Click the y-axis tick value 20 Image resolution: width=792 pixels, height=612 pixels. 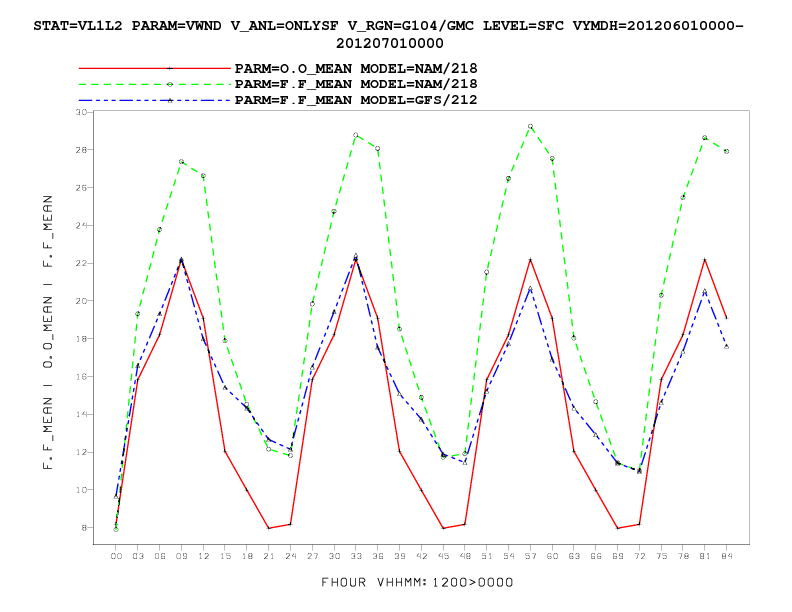[x=81, y=301]
